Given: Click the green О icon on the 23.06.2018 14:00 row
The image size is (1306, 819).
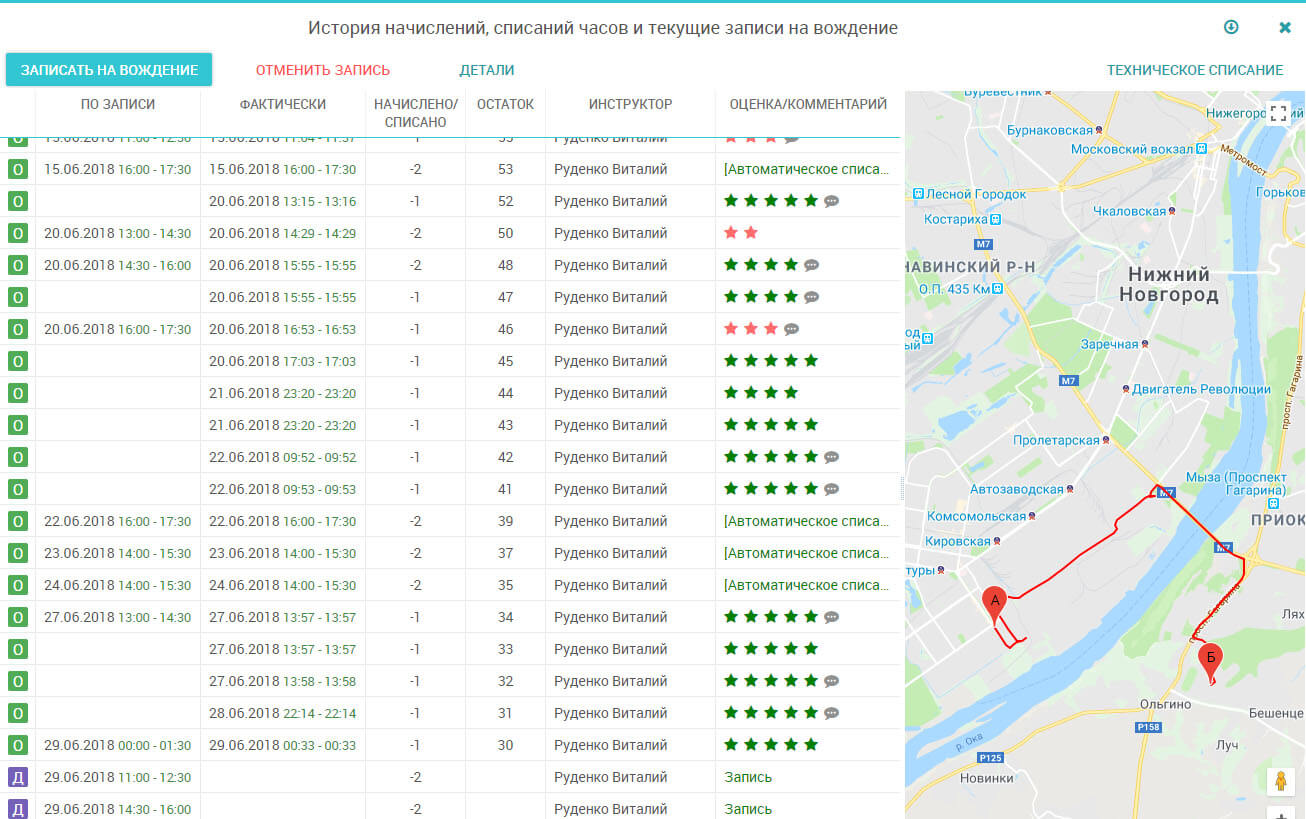Looking at the screenshot, I should [18, 553].
